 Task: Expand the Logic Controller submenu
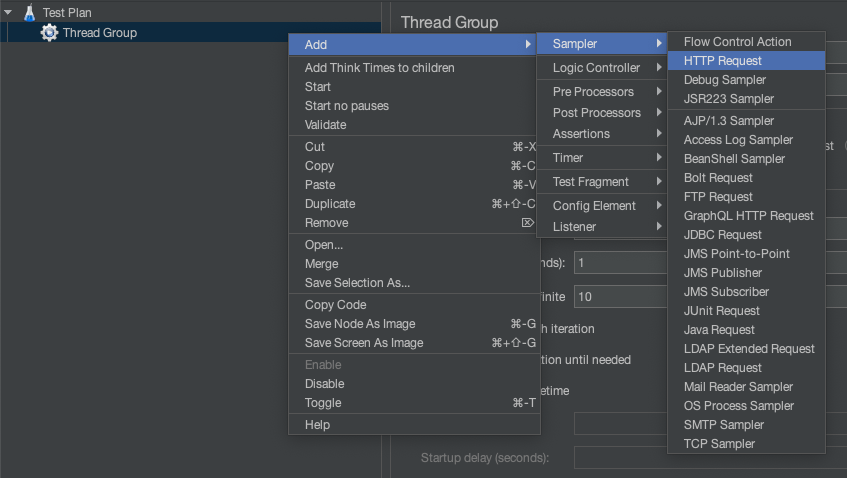pos(602,68)
